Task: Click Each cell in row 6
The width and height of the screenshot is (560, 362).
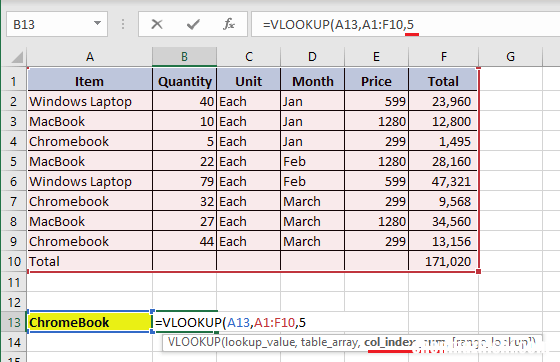Action: point(249,181)
